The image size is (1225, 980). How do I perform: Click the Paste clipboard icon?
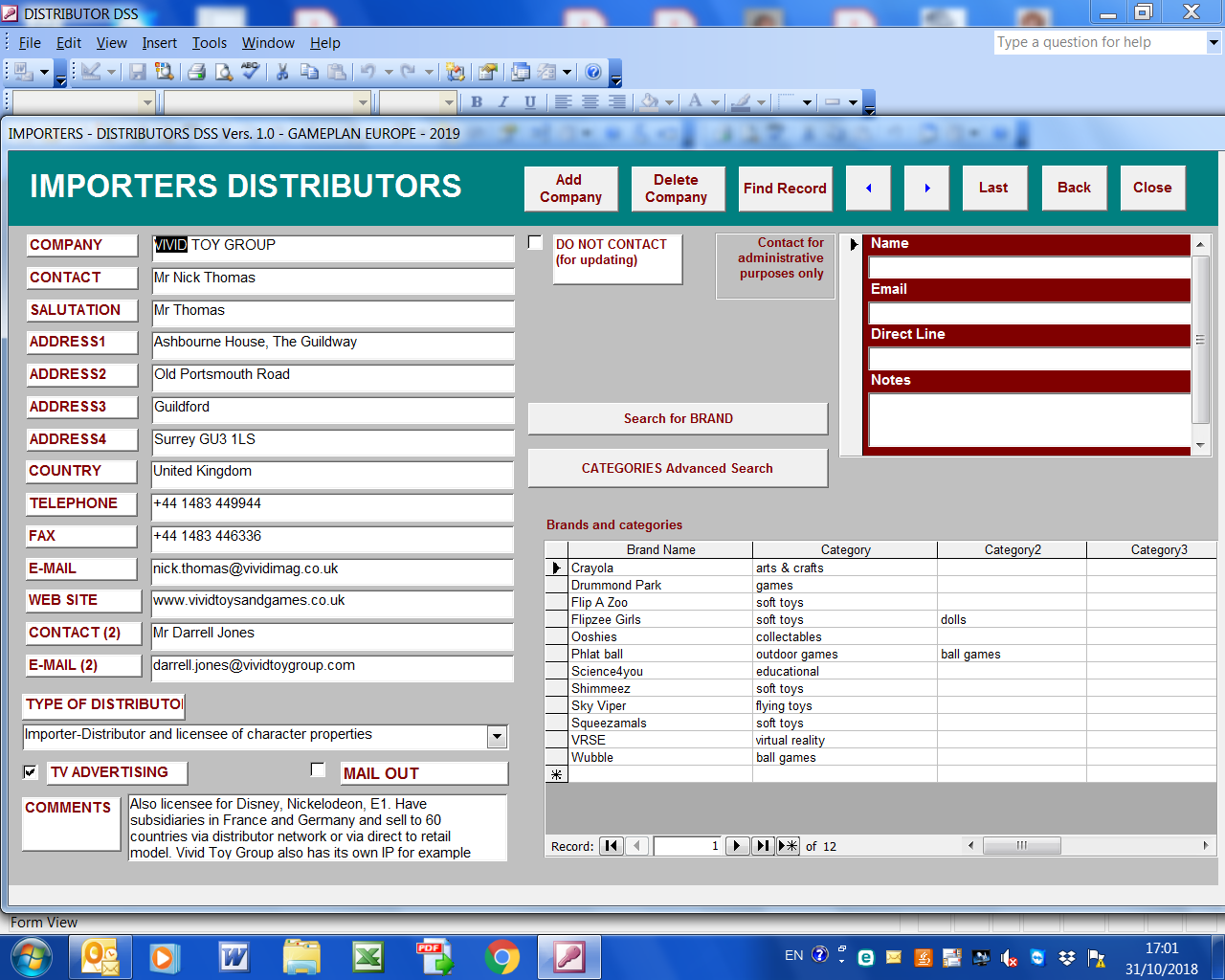point(336,72)
